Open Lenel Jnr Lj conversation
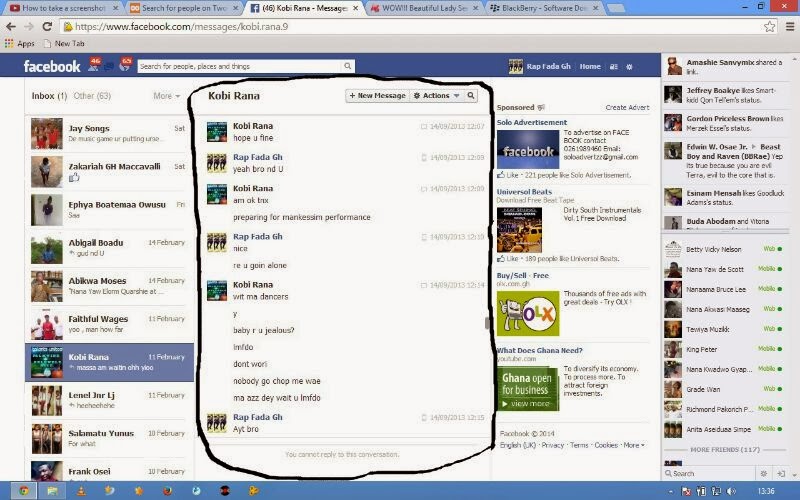Viewport: 800px width, 500px height. pos(109,400)
